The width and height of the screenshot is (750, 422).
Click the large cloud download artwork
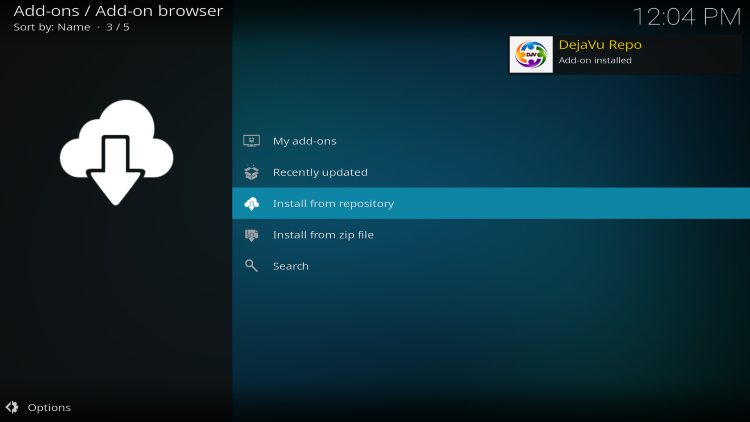(x=116, y=152)
